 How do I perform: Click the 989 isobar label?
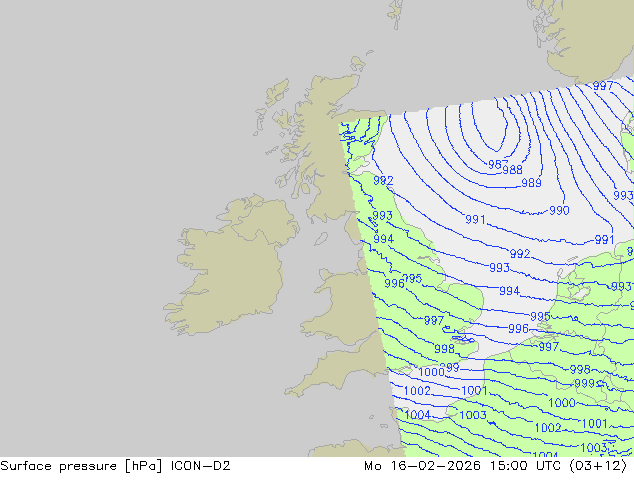pos(531,183)
